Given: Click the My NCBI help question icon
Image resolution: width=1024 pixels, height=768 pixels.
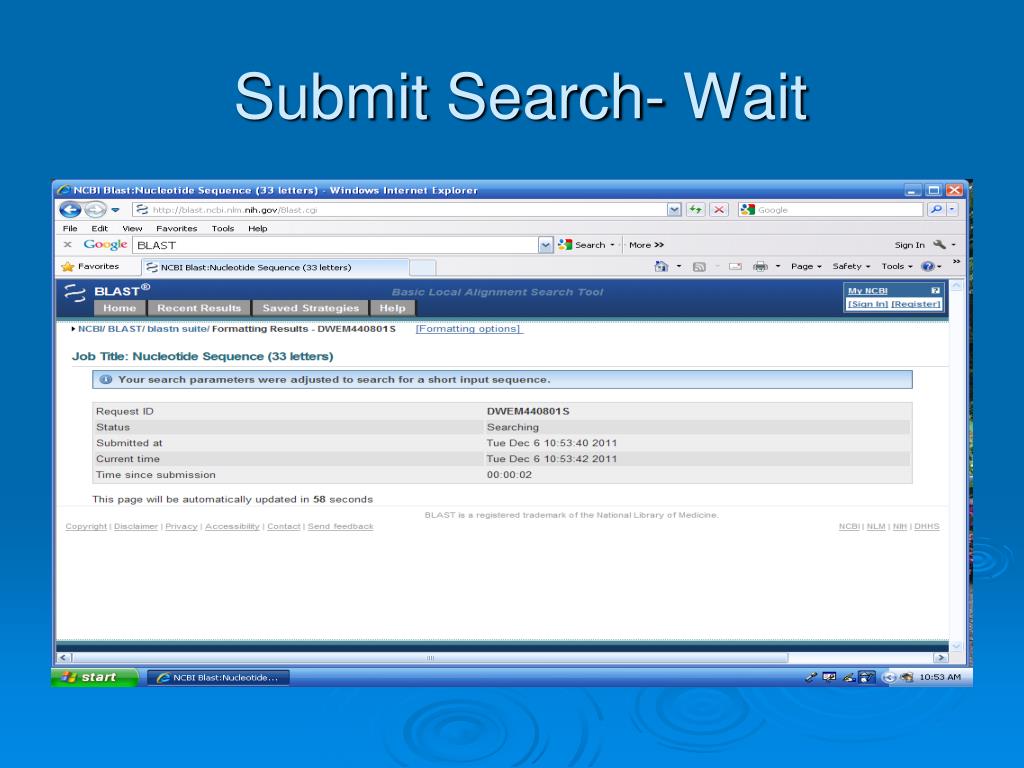Looking at the screenshot, I should (x=935, y=291).
